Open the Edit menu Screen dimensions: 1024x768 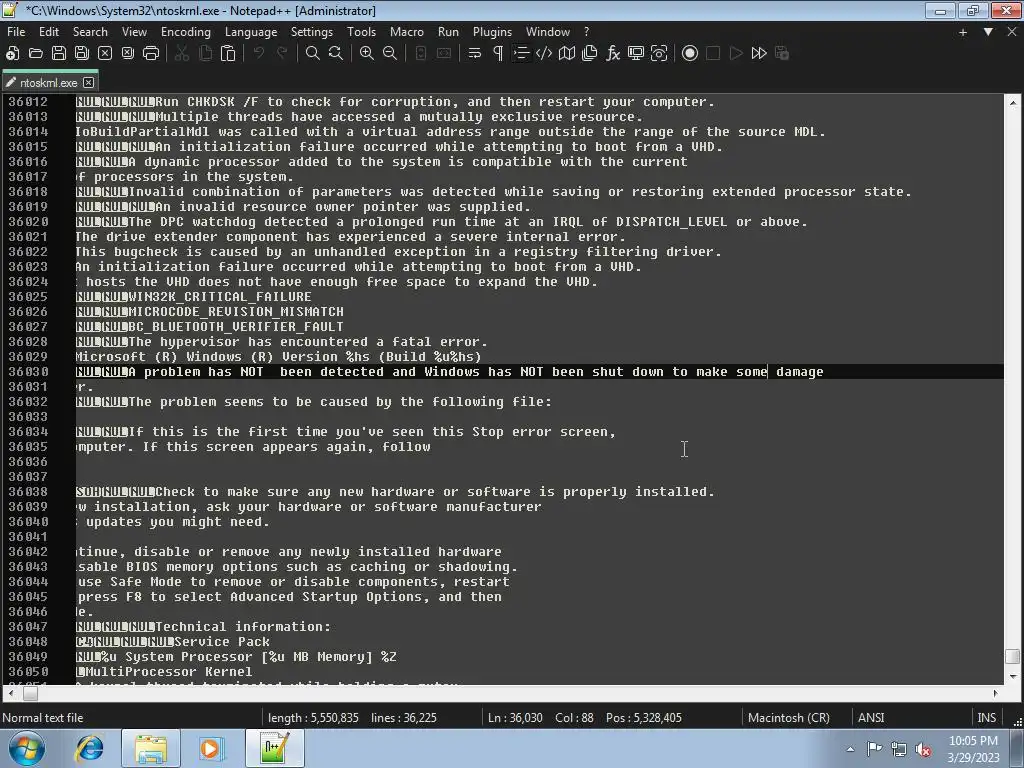(48, 32)
